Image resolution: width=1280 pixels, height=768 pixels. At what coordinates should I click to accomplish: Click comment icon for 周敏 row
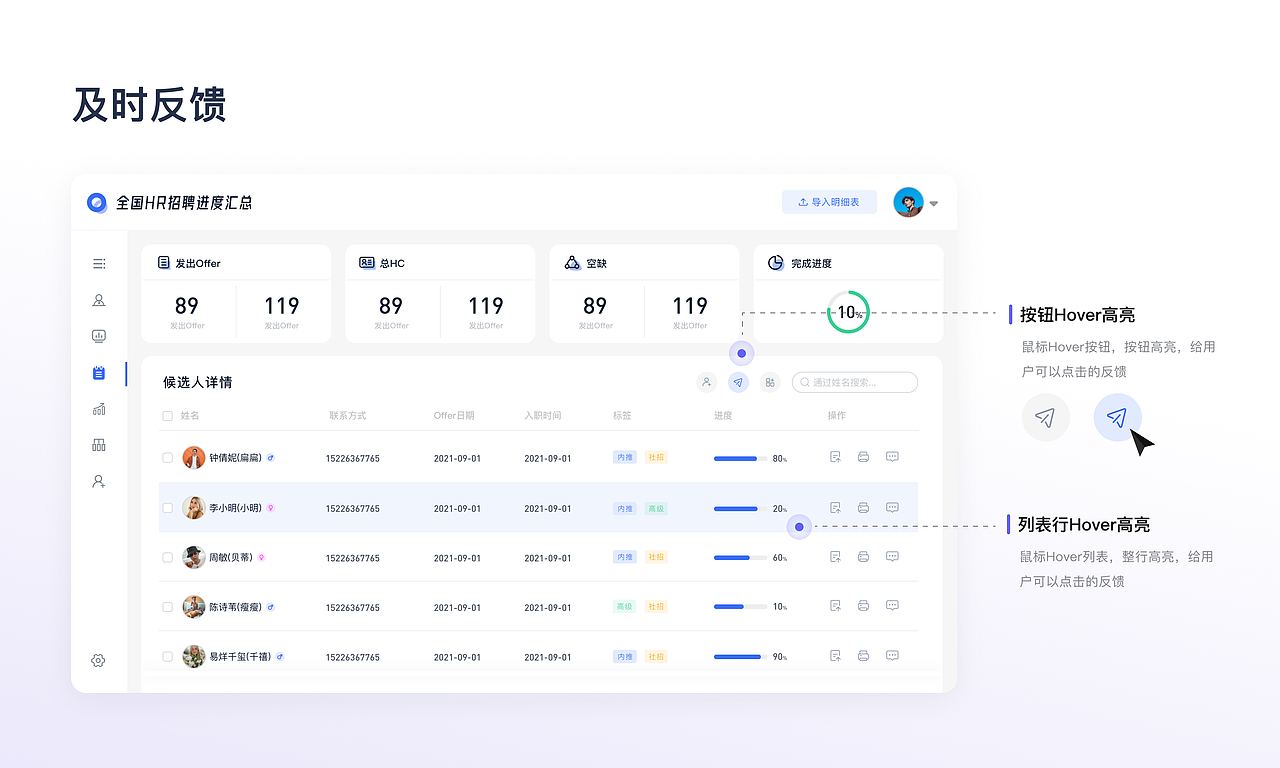[892, 557]
